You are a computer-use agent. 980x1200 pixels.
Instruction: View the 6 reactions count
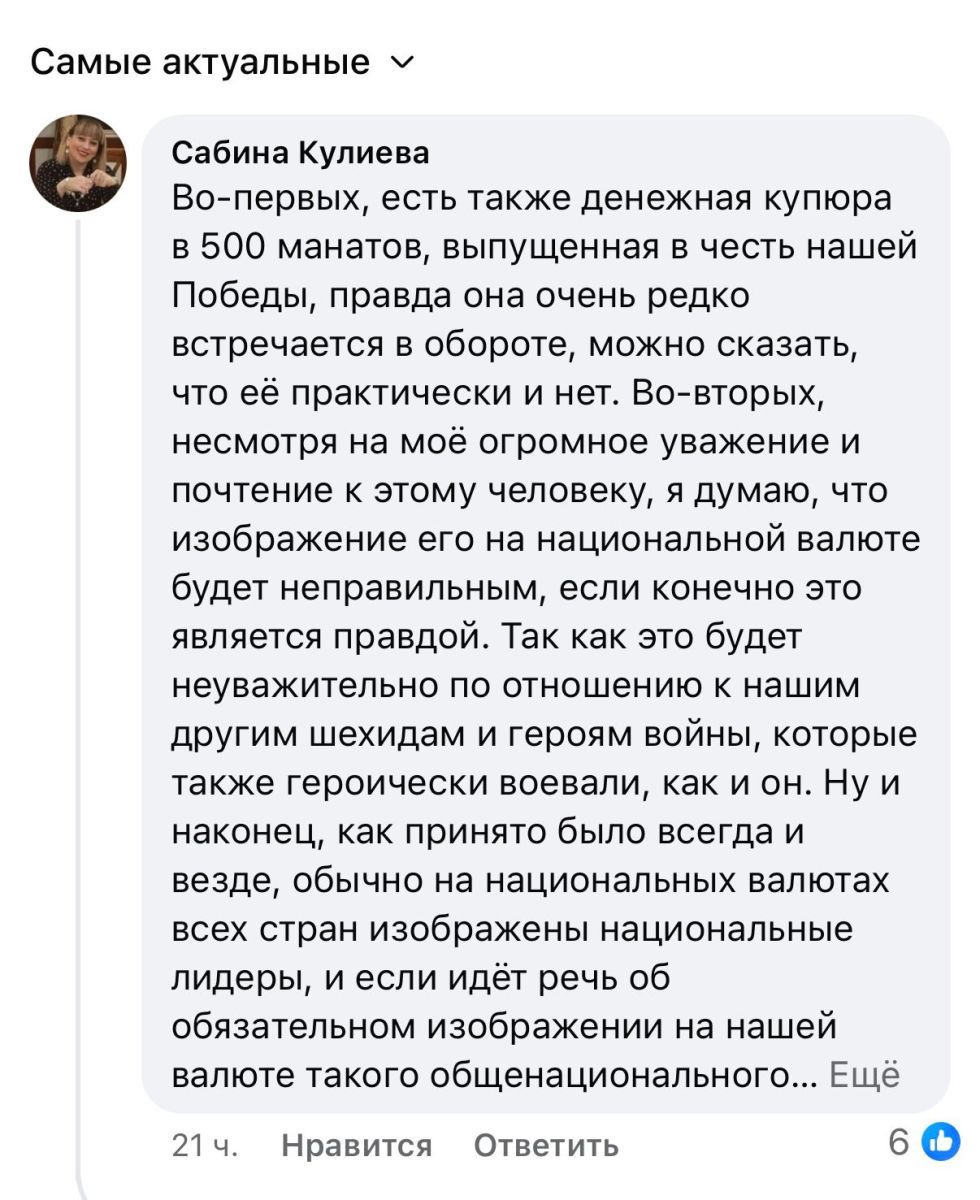(898, 1141)
